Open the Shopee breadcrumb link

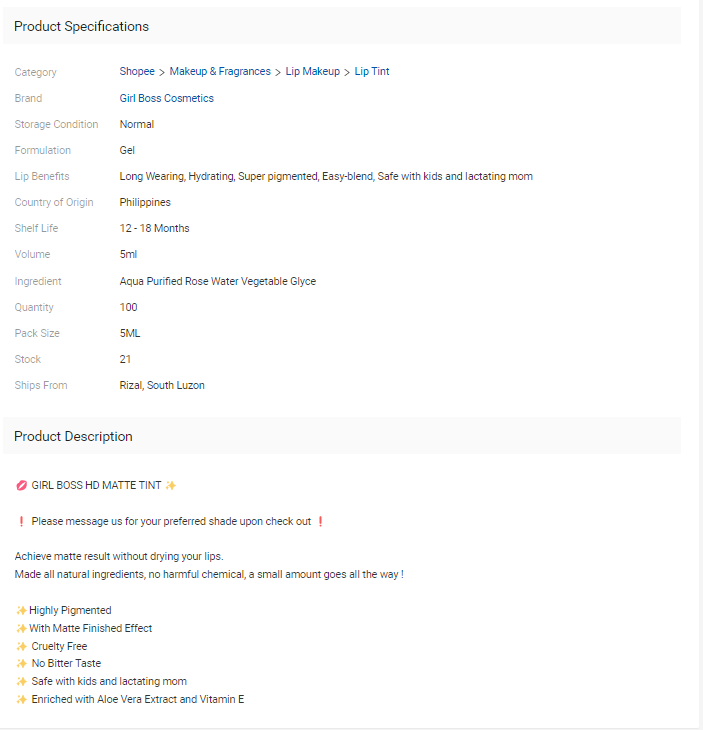pyautogui.click(x=137, y=72)
